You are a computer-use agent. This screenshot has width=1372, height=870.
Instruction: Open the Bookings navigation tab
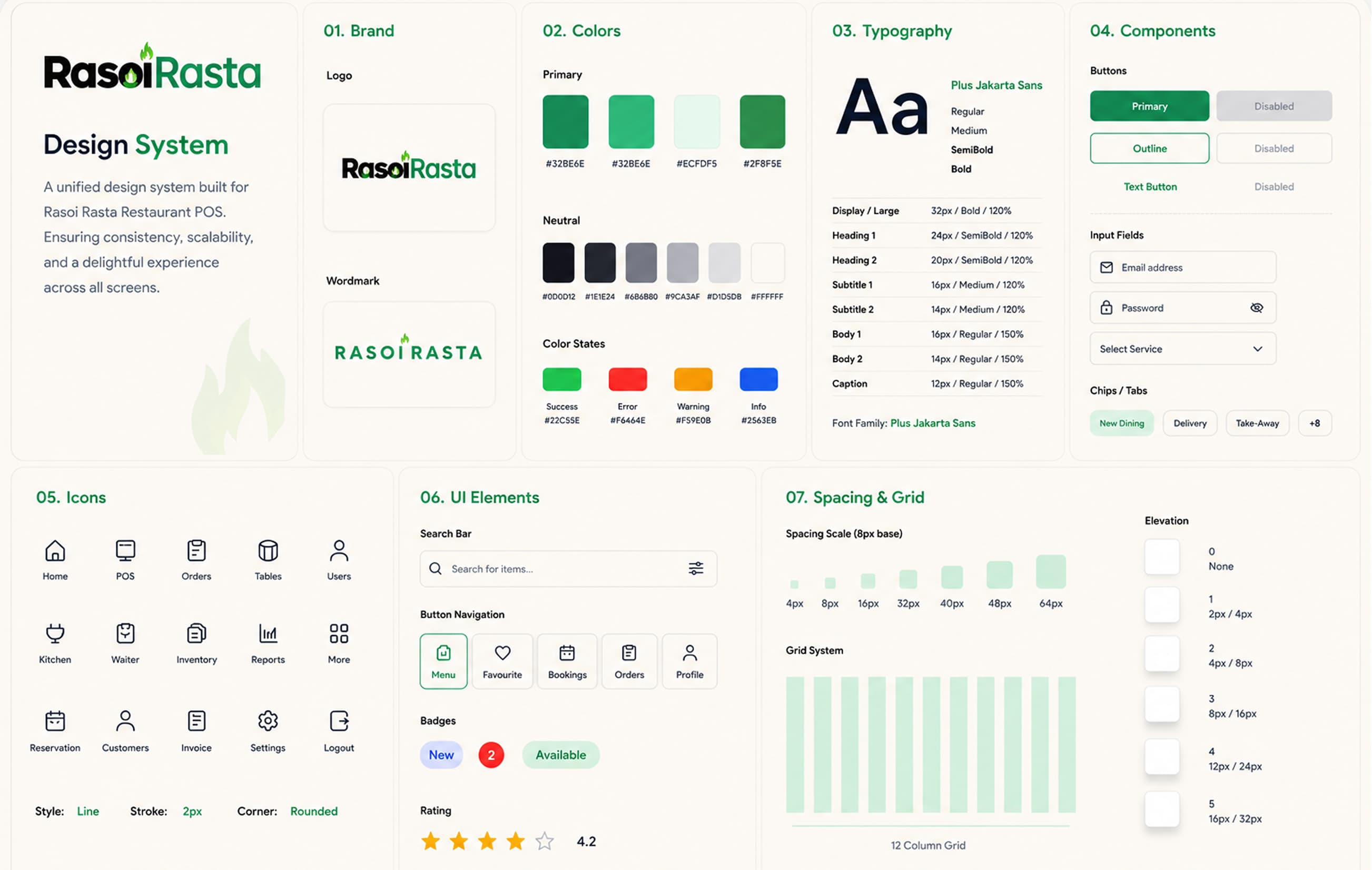pyautogui.click(x=567, y=661)
